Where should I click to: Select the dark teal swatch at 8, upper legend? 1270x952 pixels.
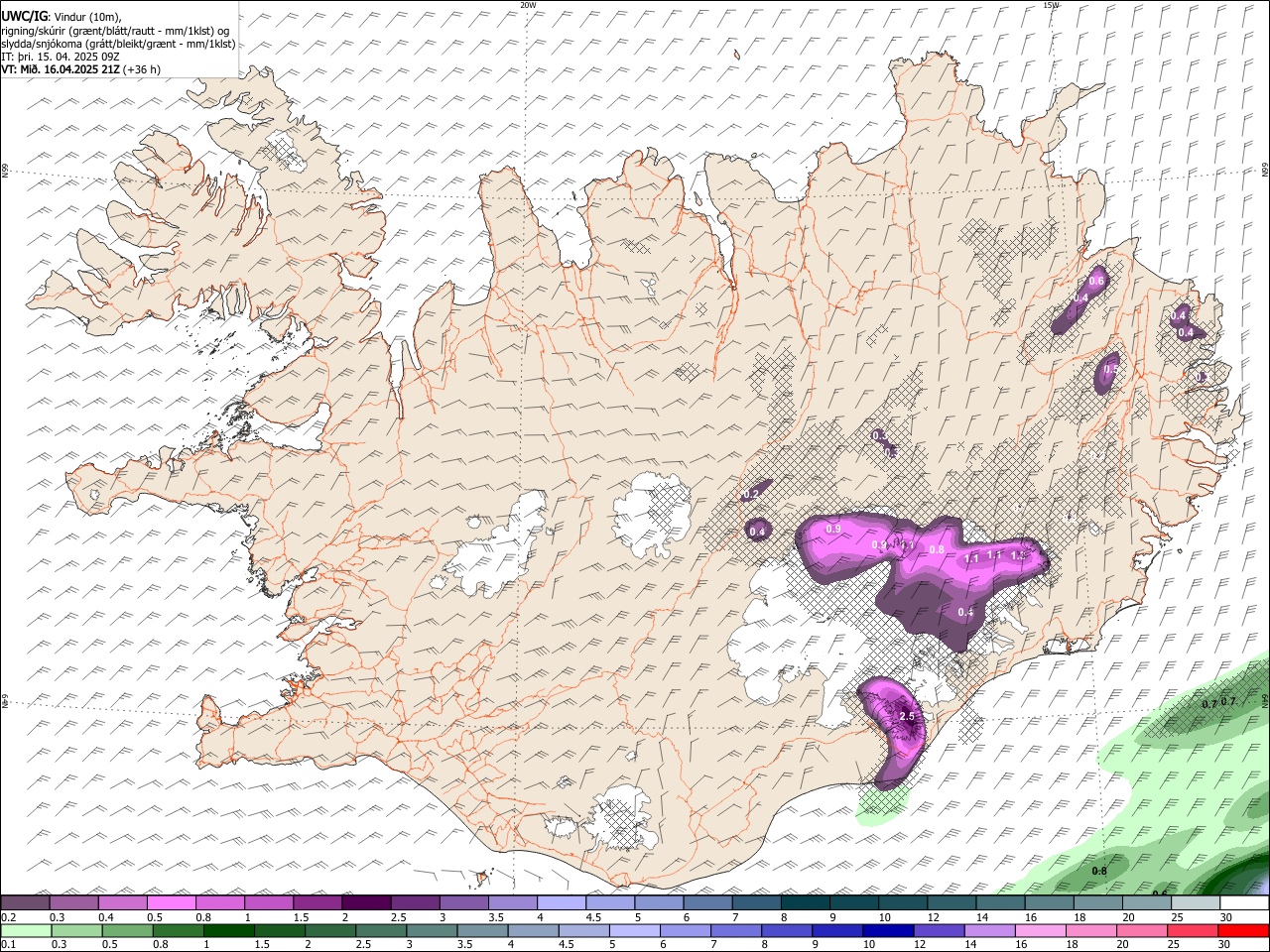point(805,903)
